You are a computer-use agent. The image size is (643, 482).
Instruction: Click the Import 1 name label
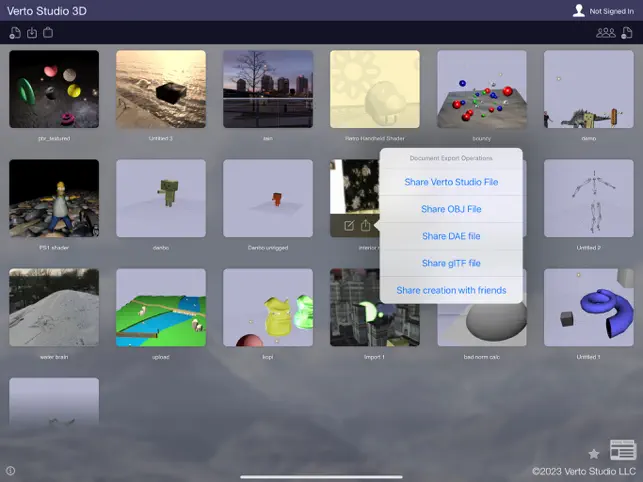374,357
